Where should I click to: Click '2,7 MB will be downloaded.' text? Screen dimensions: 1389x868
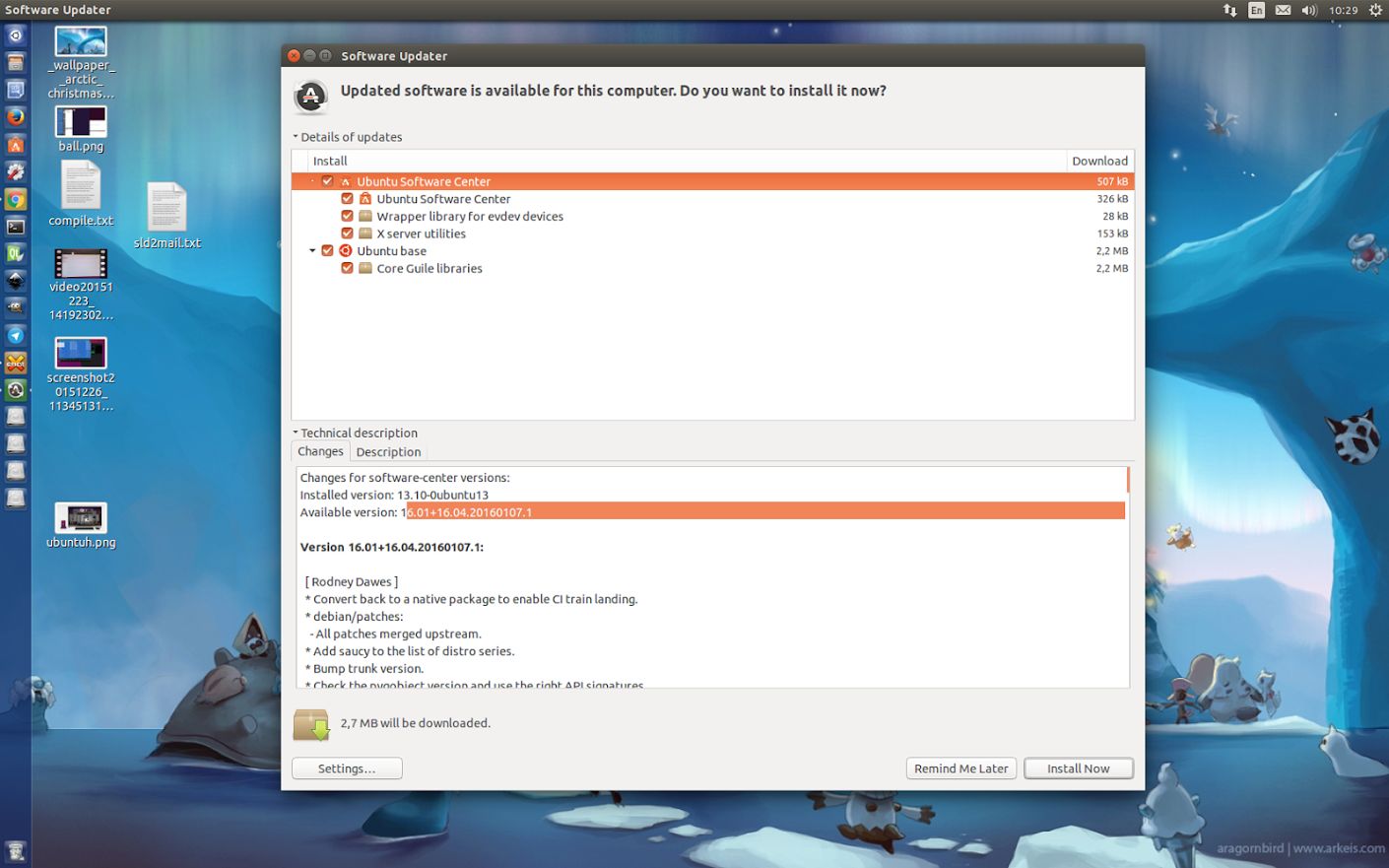click(x=415, y=723)
